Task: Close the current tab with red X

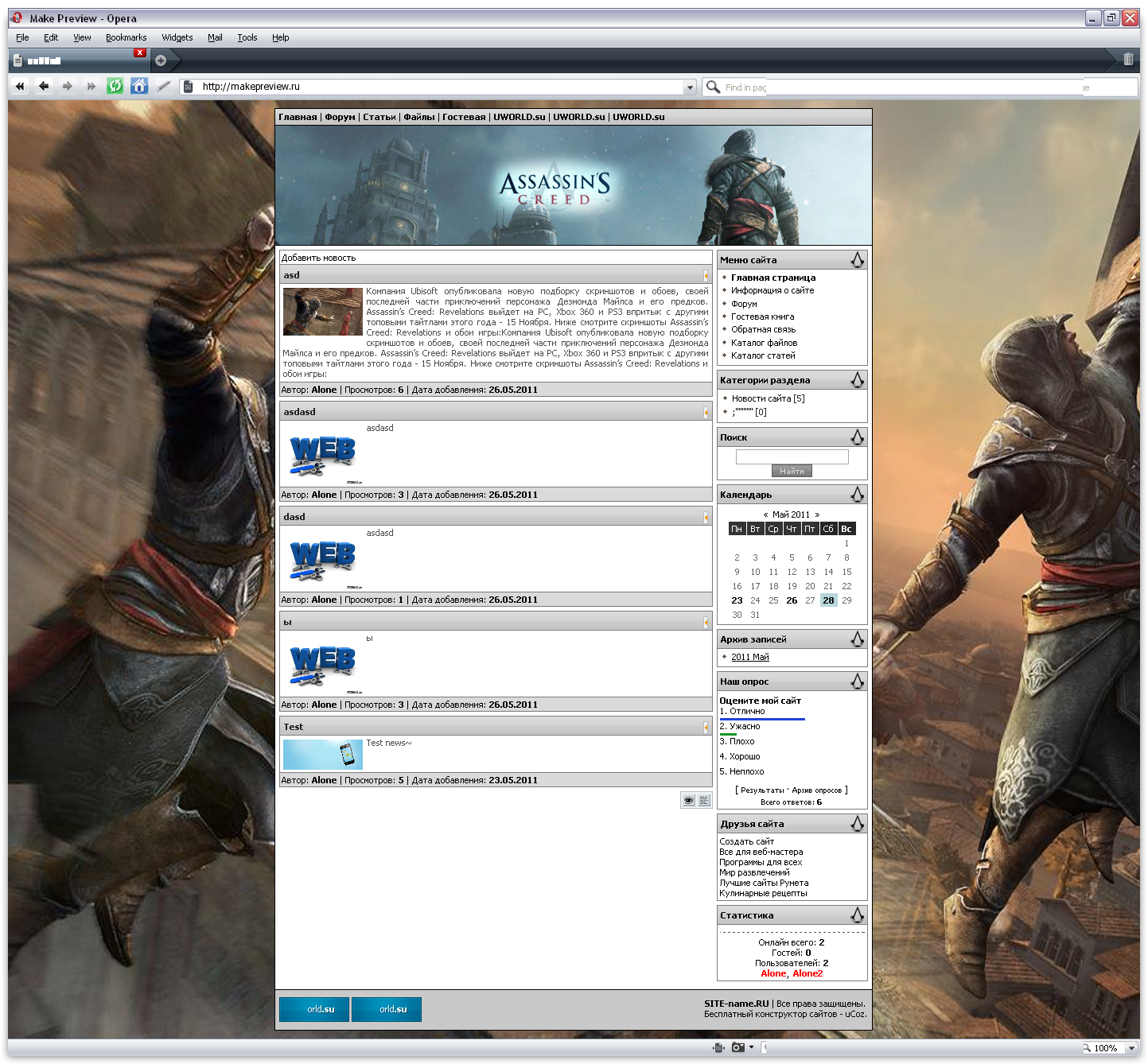Action: click(140, 53)
